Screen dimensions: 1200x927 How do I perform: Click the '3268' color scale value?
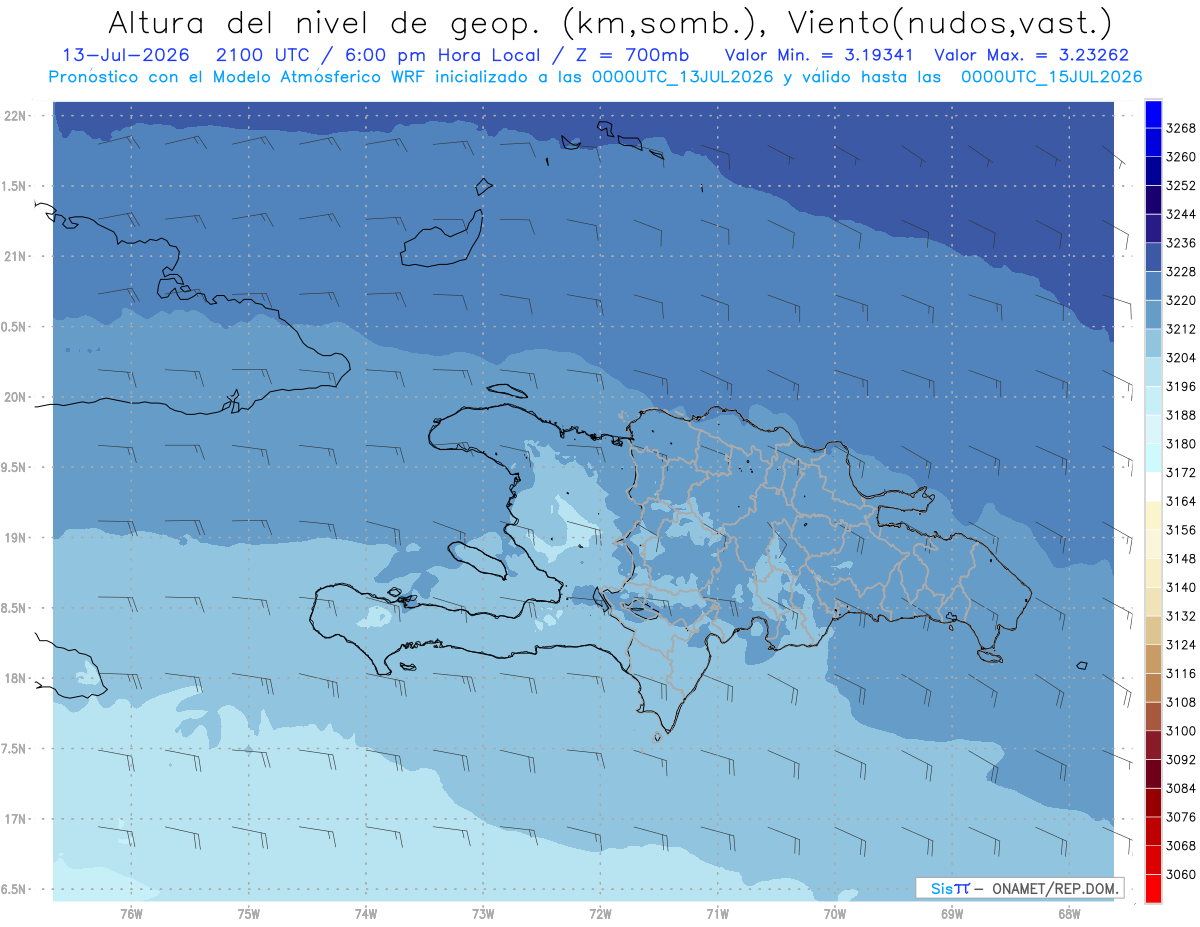(1180, 128)
